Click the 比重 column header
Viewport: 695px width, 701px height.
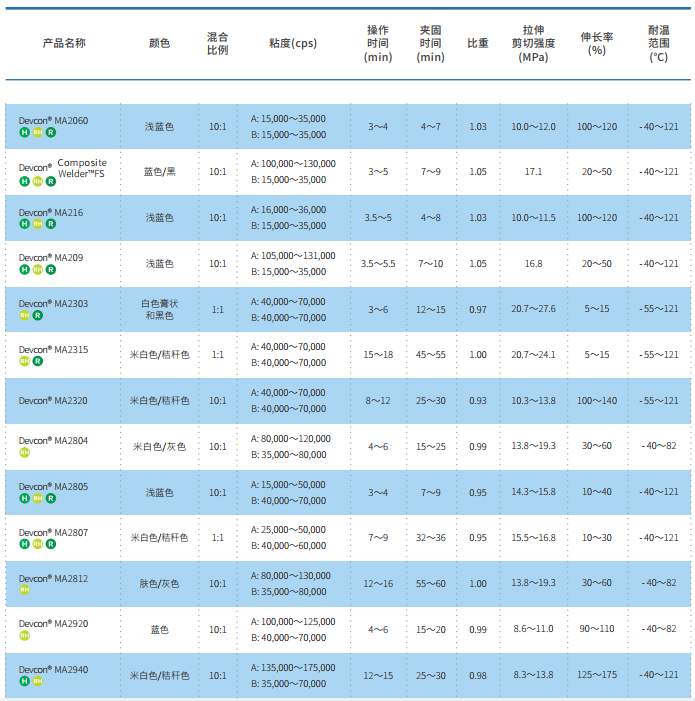[x=478, y=43]
